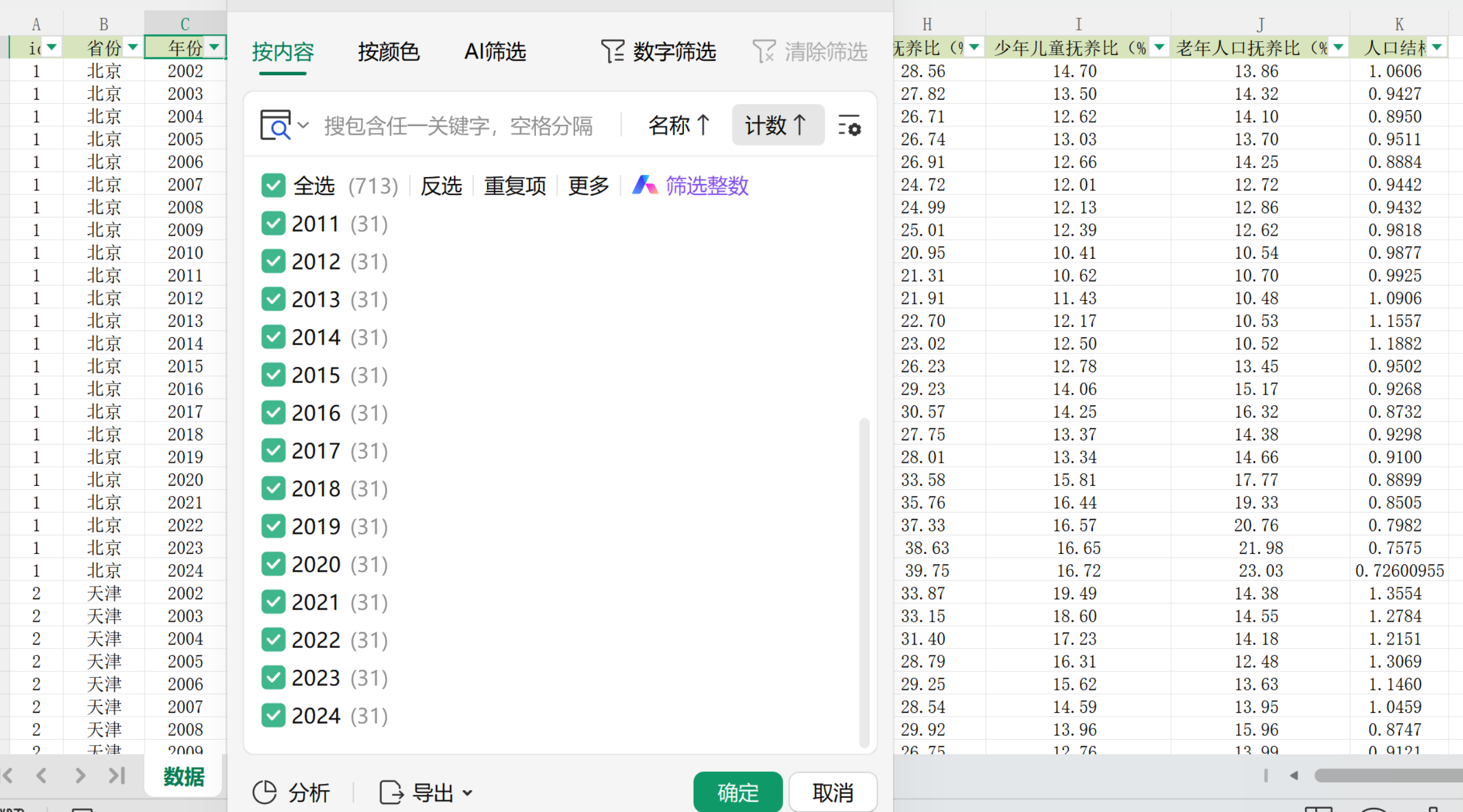Open the 老年人口抚养比 column filter dropdown
The image size is (1463, 812).
click(x=1339, y=47)
